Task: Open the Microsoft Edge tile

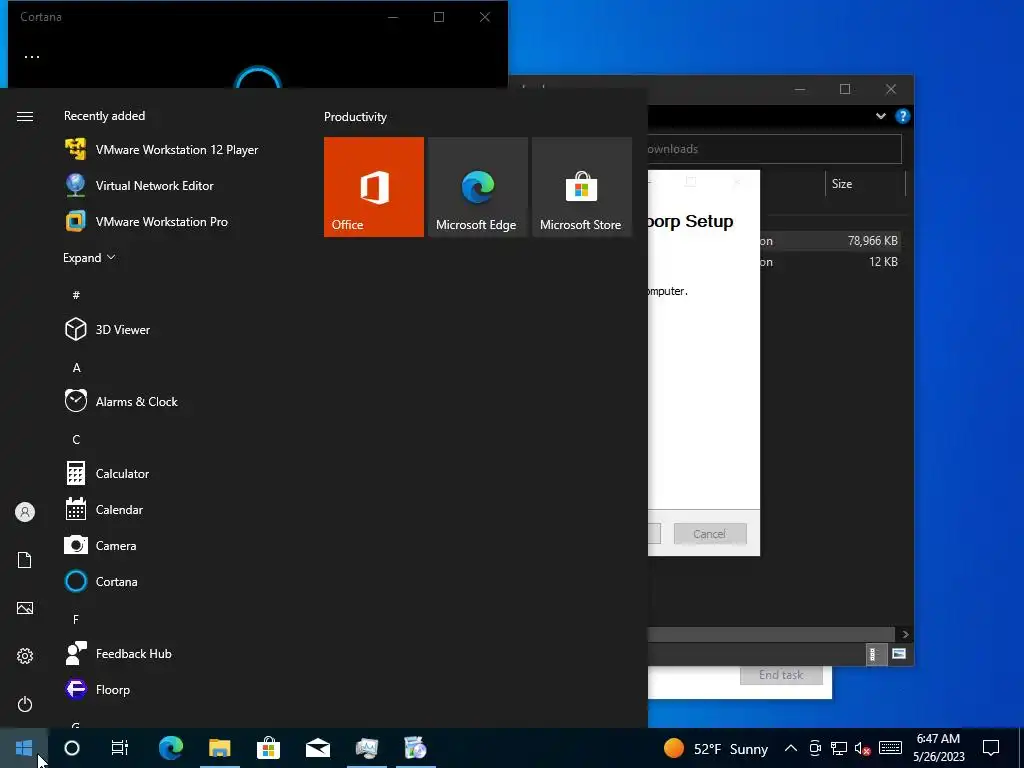Action: [477, 187]
